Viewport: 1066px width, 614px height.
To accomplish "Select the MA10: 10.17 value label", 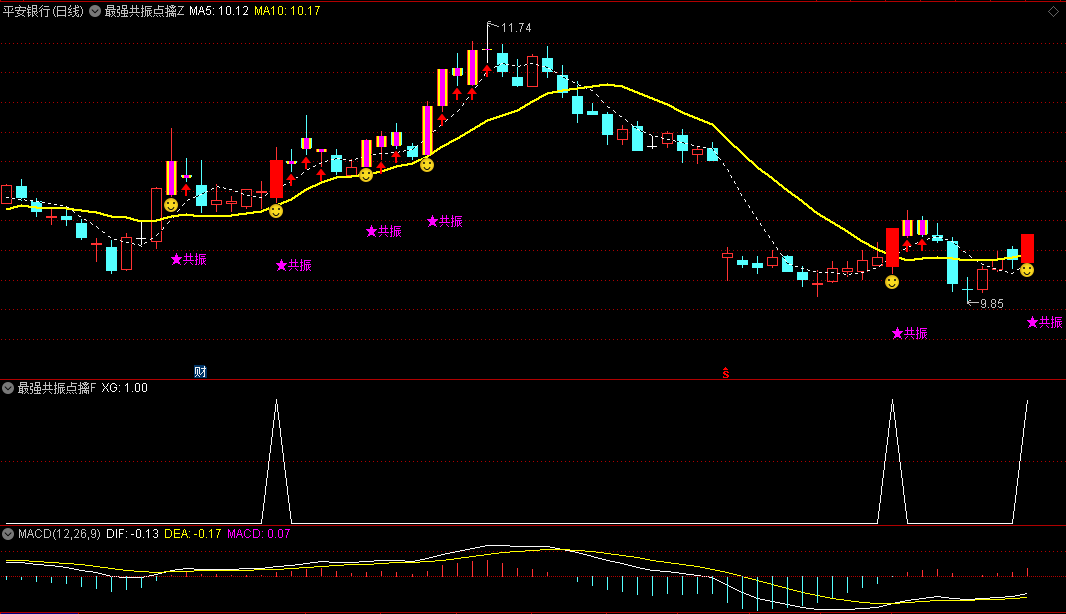I will (x=287, y=11).
